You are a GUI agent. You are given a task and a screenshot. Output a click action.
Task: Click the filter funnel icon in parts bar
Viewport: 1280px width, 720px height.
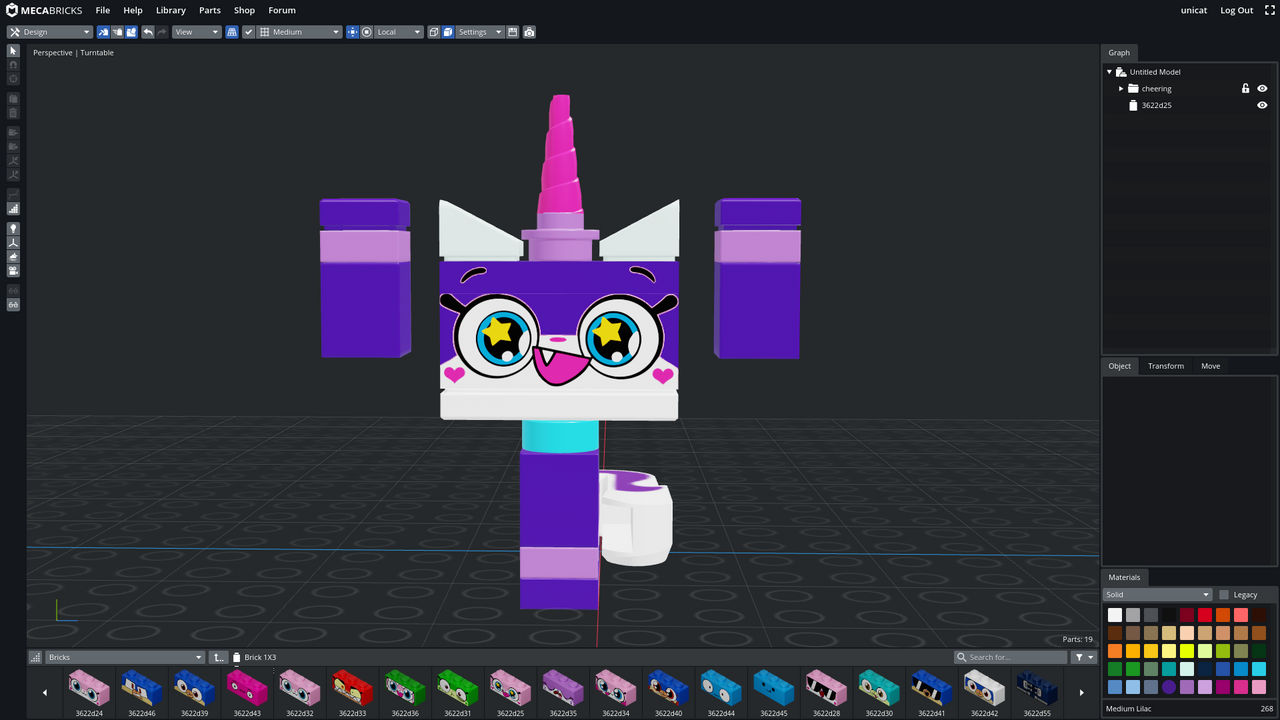click(x=1084, y=657)
